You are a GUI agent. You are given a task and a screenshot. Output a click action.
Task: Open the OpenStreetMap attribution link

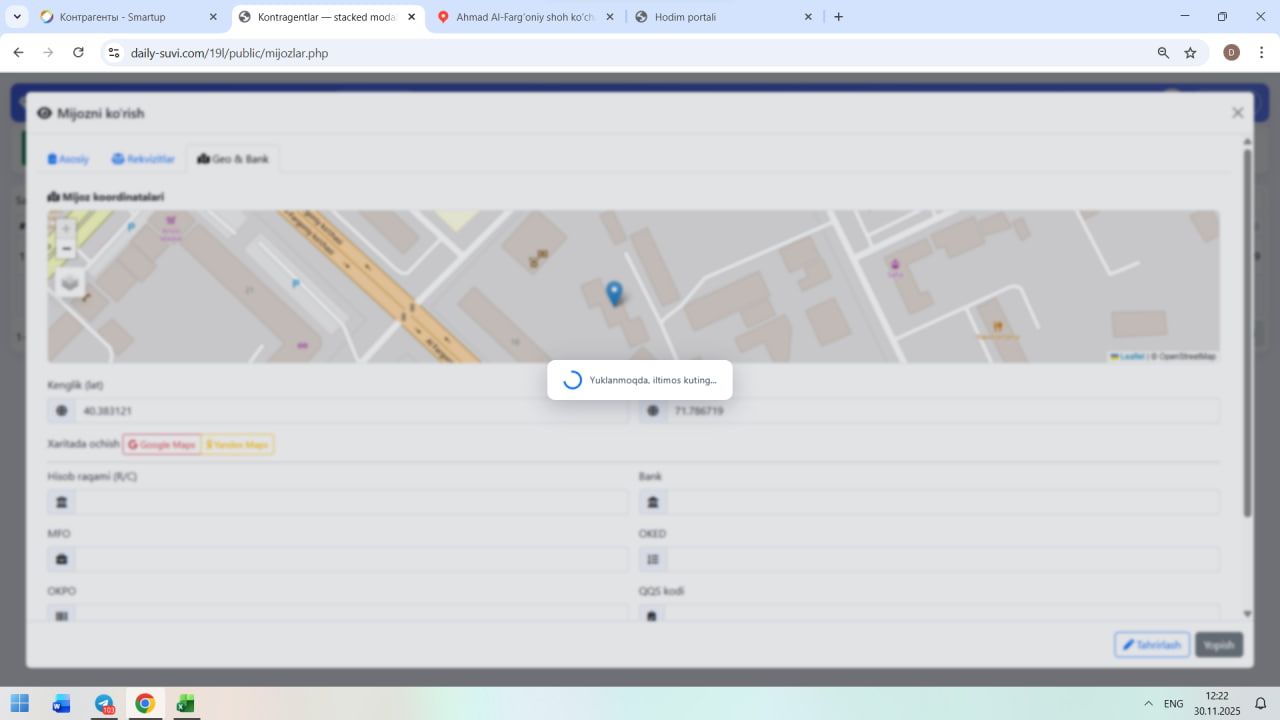(x=1188, y=356)
